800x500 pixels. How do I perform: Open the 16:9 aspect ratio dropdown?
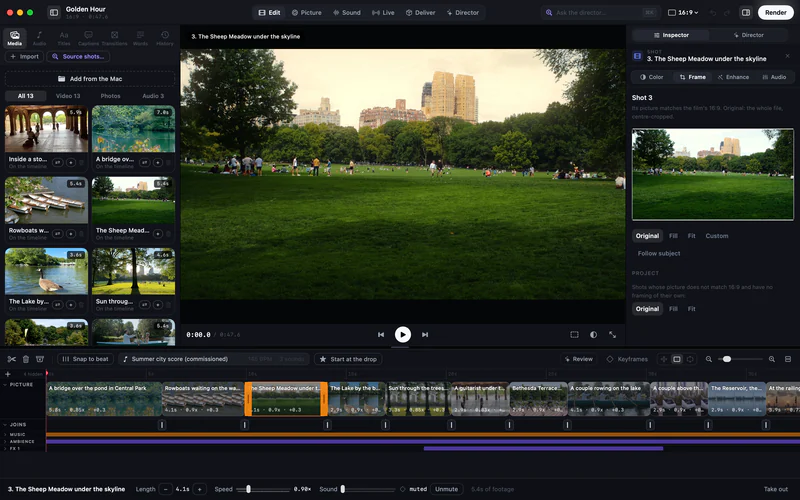tap(683, 12)
